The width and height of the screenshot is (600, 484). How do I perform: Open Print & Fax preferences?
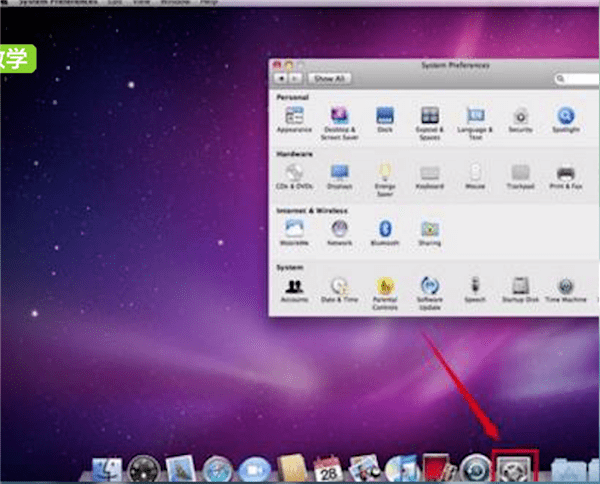tap(566, 176)
